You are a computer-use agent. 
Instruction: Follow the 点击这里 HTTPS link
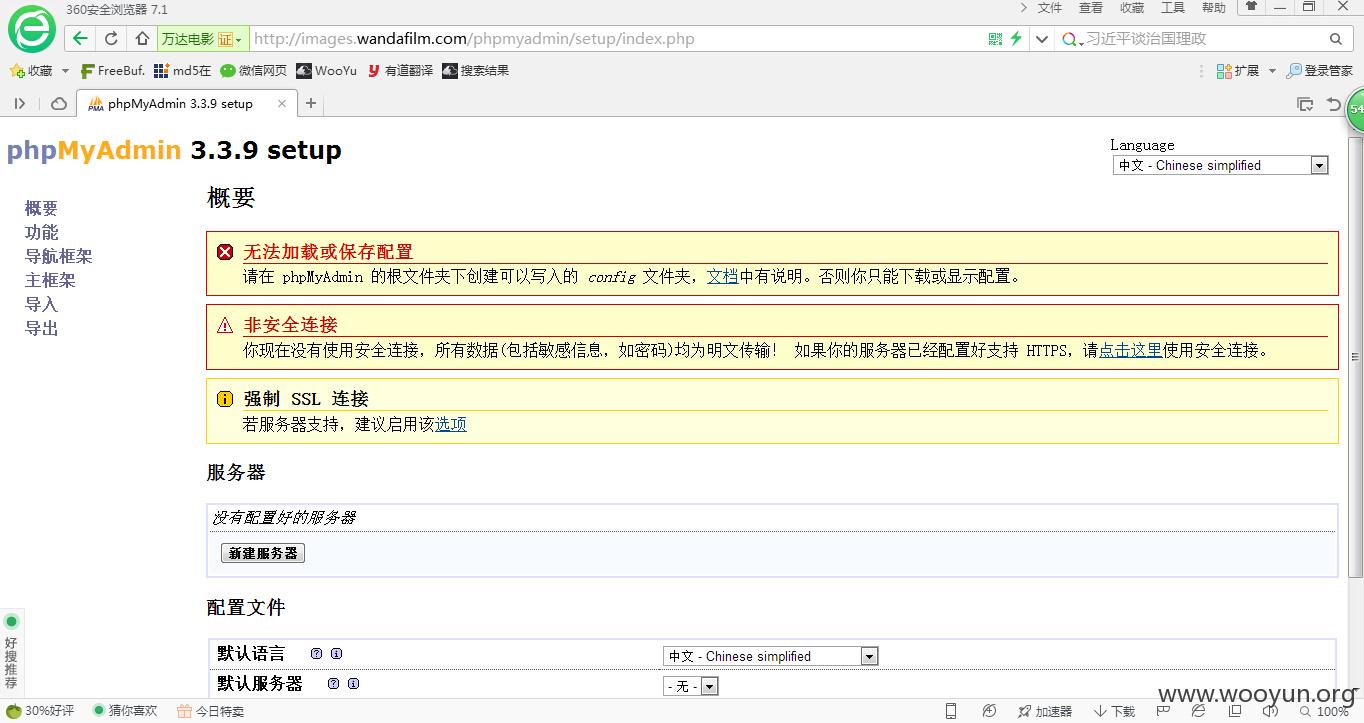tap(1130, 350)
